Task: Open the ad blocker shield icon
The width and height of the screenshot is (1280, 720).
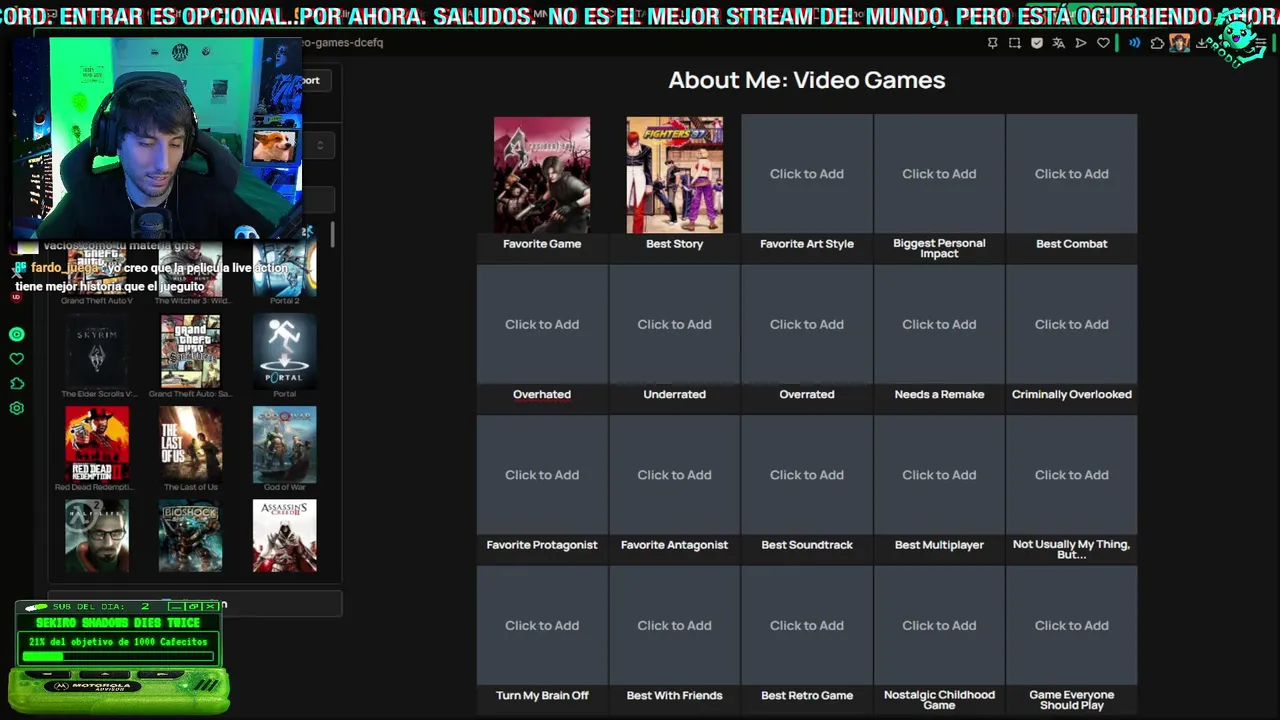Action: pyautogui.click(x=1037, y=43)
